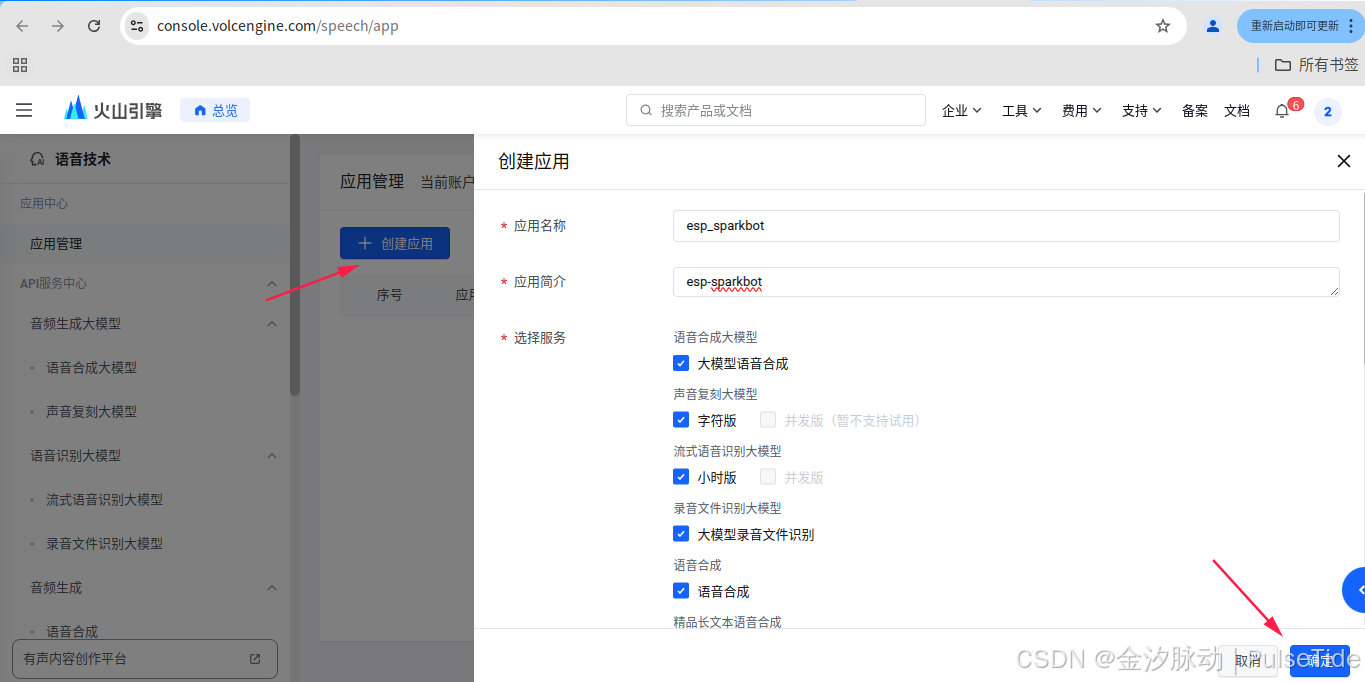Uncheck 大模型语音合成 checkbox
This screenshot has width=1365, height=682.
coord(681,363)
